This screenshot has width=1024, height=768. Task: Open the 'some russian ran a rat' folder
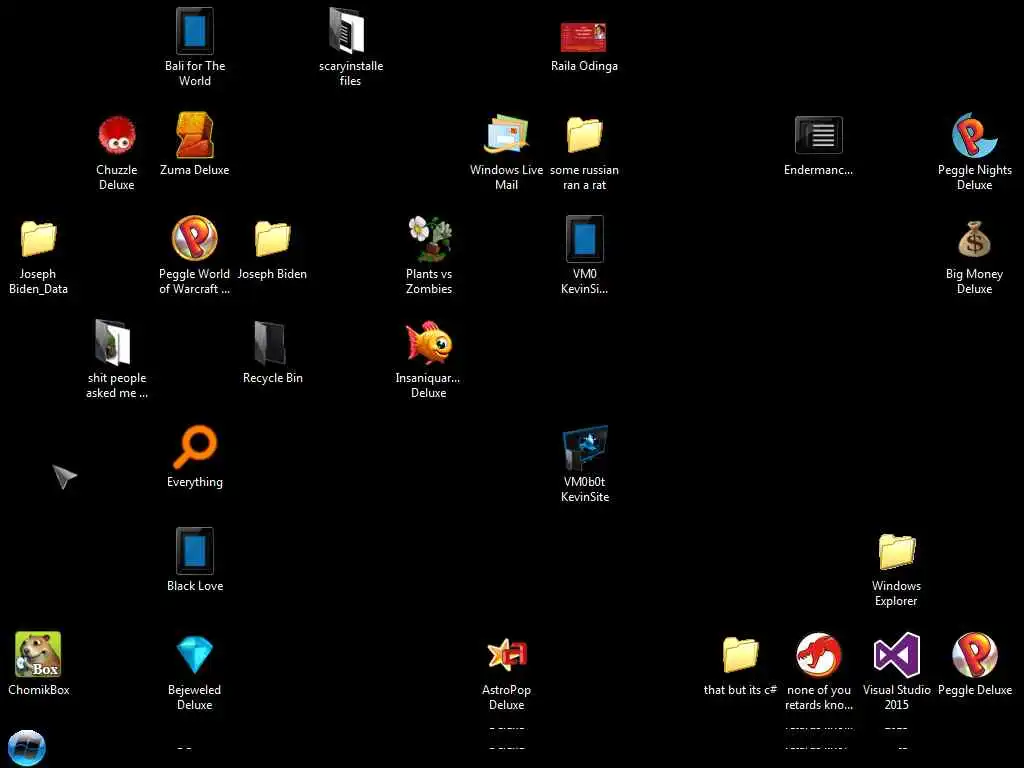[584, 134]
